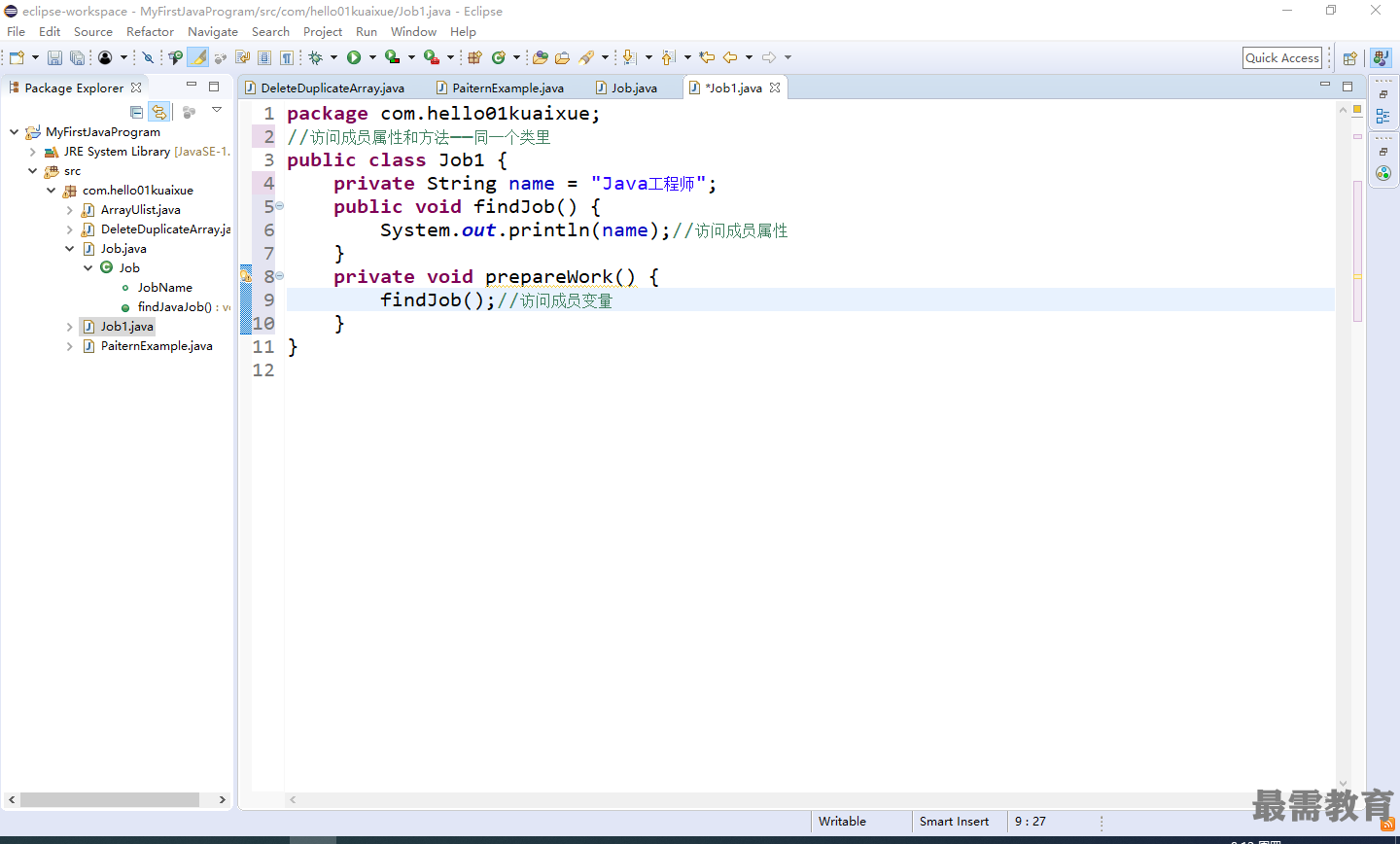Image resolution: width=1400 pixels, height=844 pixels.
Task: Navigate Back with yellow left arrow
Action: click(x=730, y=57)
